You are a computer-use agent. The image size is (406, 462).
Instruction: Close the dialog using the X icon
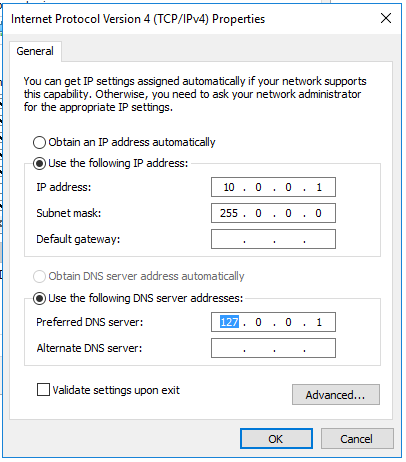point(386,18)
